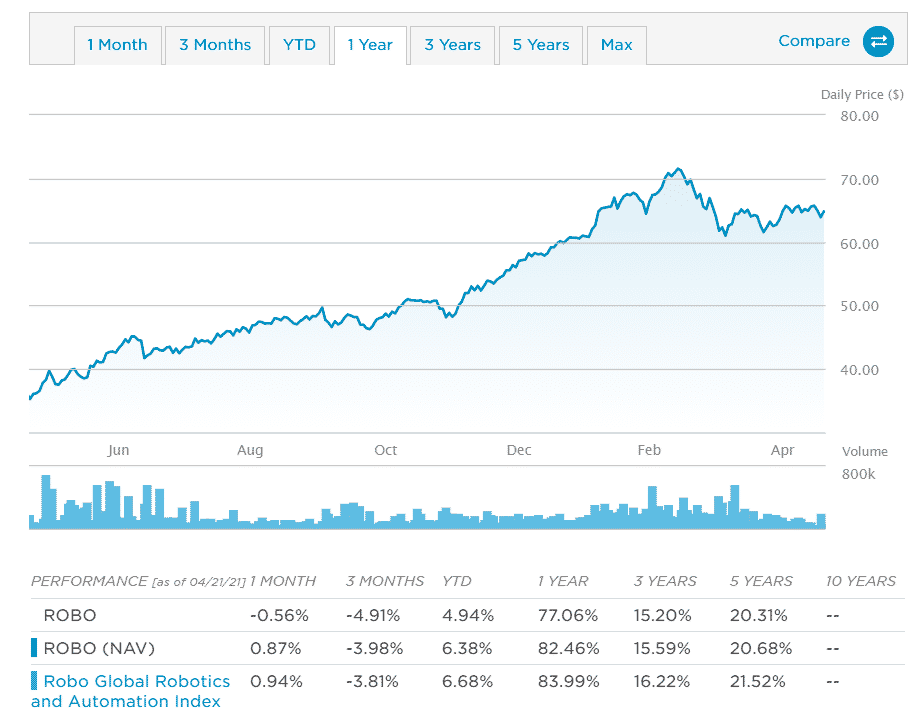Image resolution: width=923 pixels, height=712 pixels.
Task: Click index 1 year value 83.99%
Action: [569, 681]
